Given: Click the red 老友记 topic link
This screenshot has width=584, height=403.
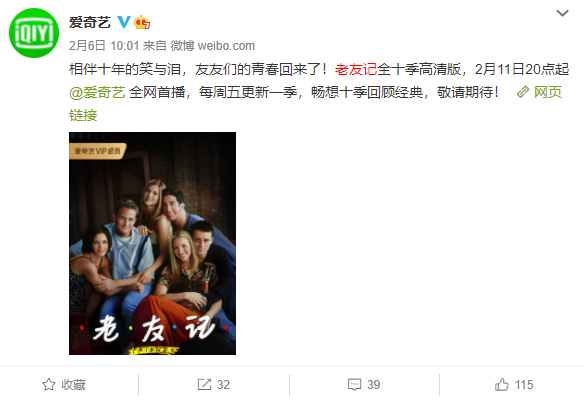Looking at the screenshot, I should [x=356, y=69].
